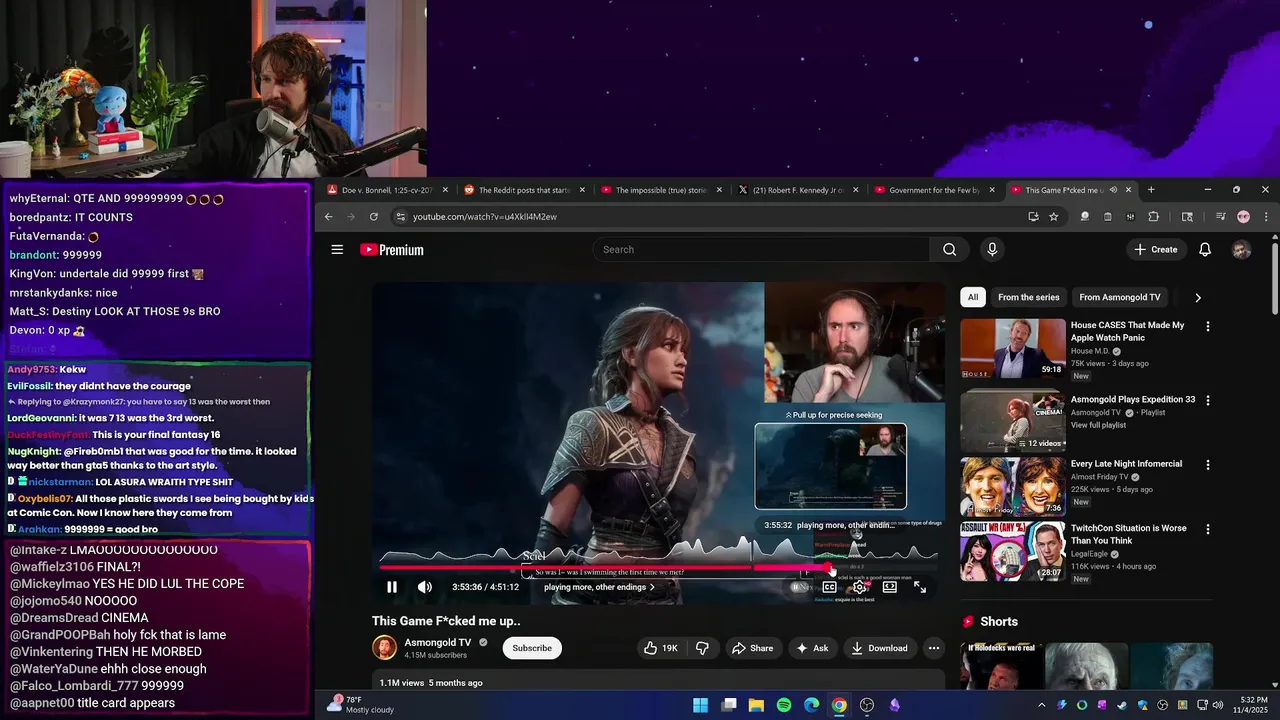The width and height of the screenshot is (1280, 720).
Task: Open options menu for the House CASES video
Action: point(1208,327)
